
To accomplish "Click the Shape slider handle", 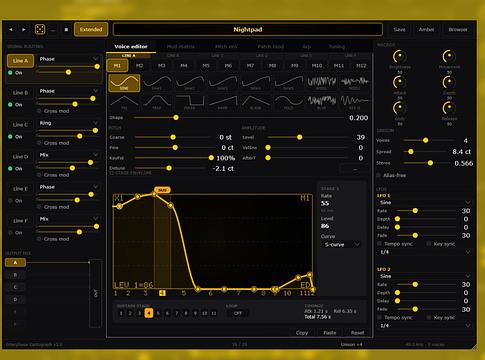I will pos(176,118).
